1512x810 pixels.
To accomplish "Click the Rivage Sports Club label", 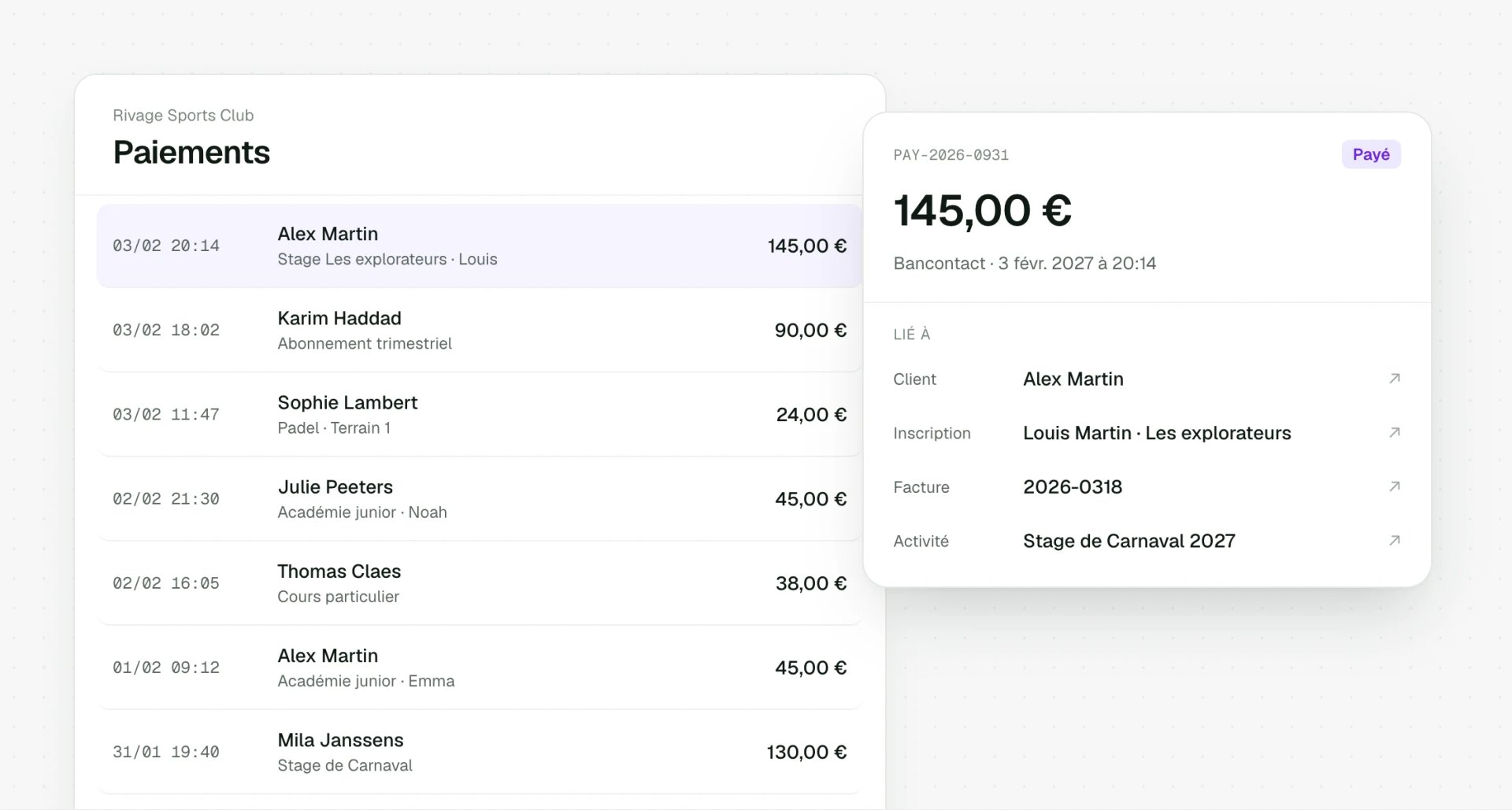I will point(183,116).
